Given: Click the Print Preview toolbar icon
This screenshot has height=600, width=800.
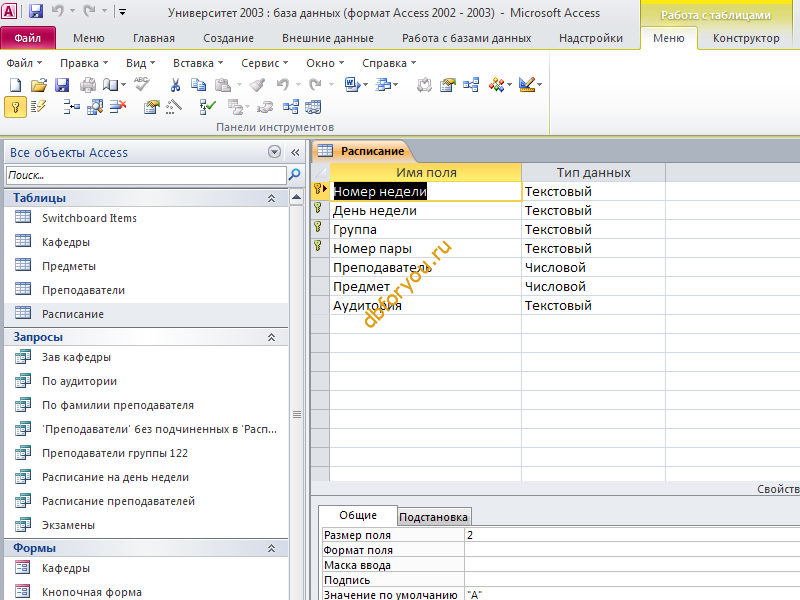Looking at the screenshot, I should click(111, 85).
